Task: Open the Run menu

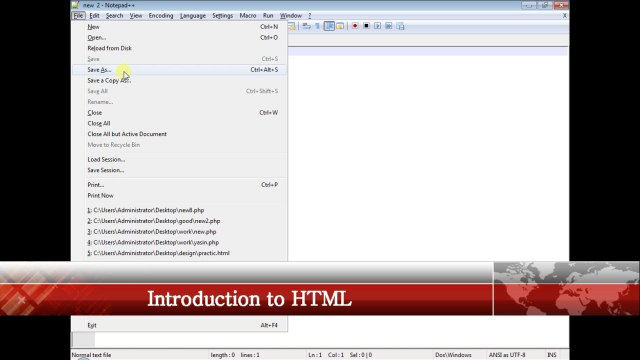Action: click(x=268, y=16)
